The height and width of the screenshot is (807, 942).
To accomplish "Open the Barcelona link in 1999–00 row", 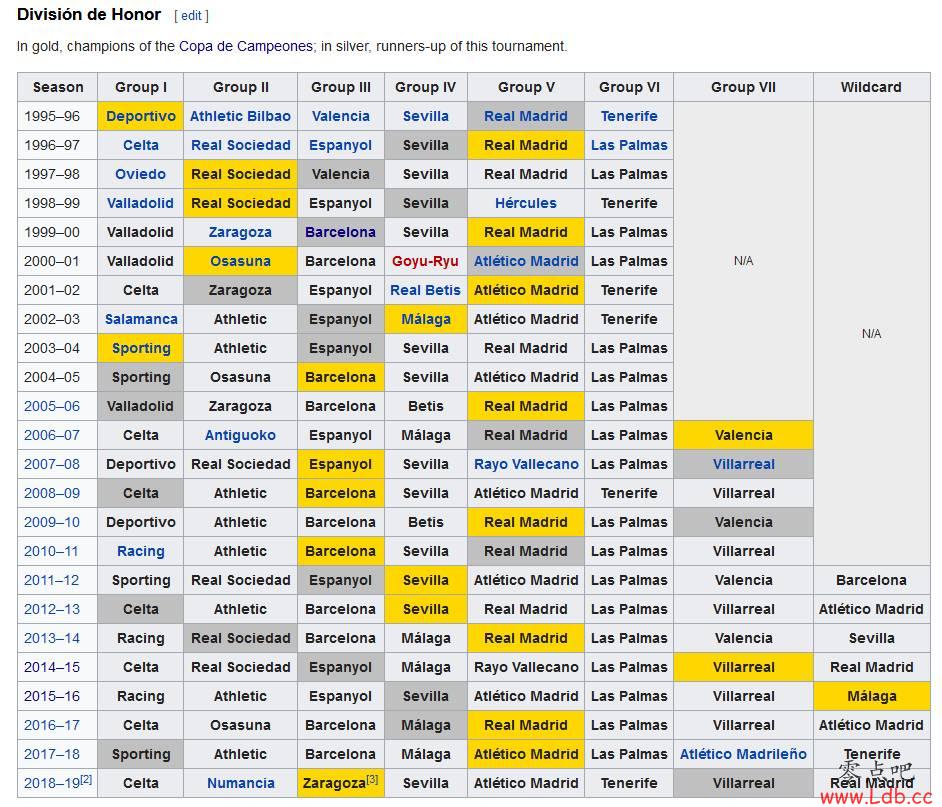I will (341, 232).
